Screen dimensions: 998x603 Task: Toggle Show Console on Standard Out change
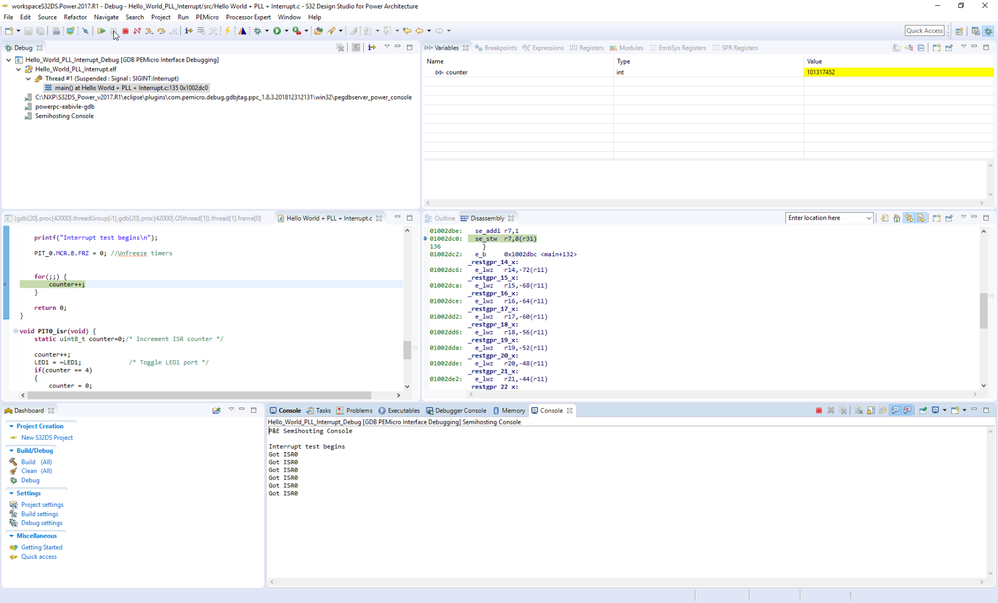pos(896,410)
